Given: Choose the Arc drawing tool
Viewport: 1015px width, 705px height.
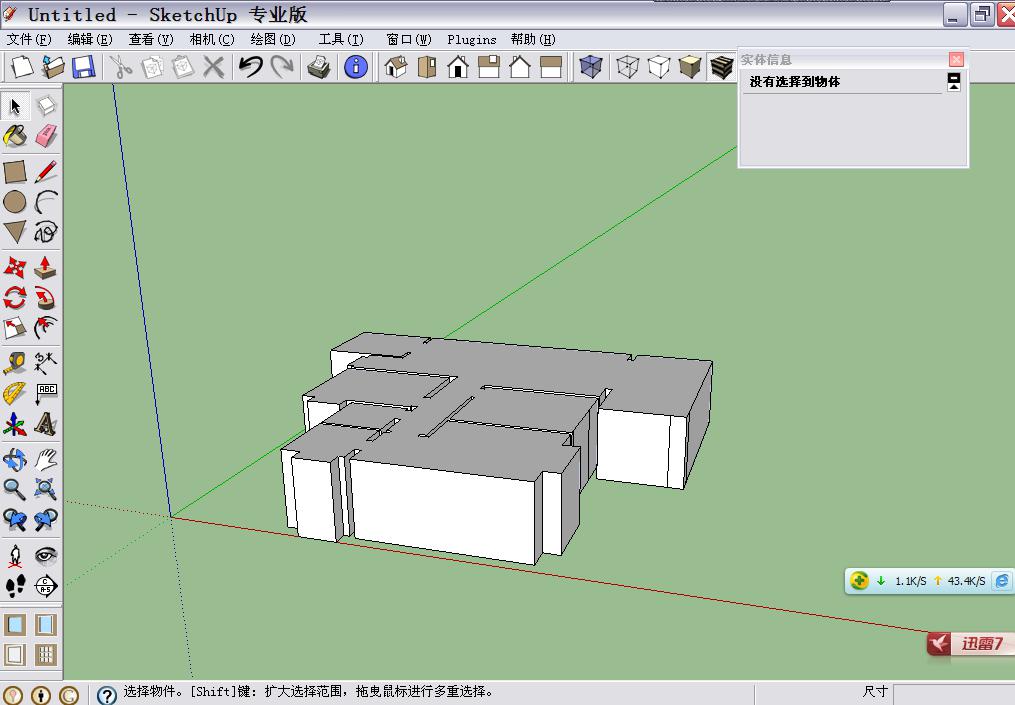Looking at the screenshot, I should click(46, 202).
